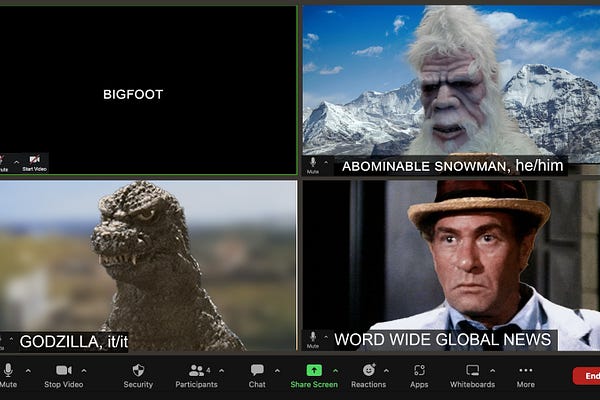Open the More options menu
This screenshot has height=400, width=600.
(526, 376)
